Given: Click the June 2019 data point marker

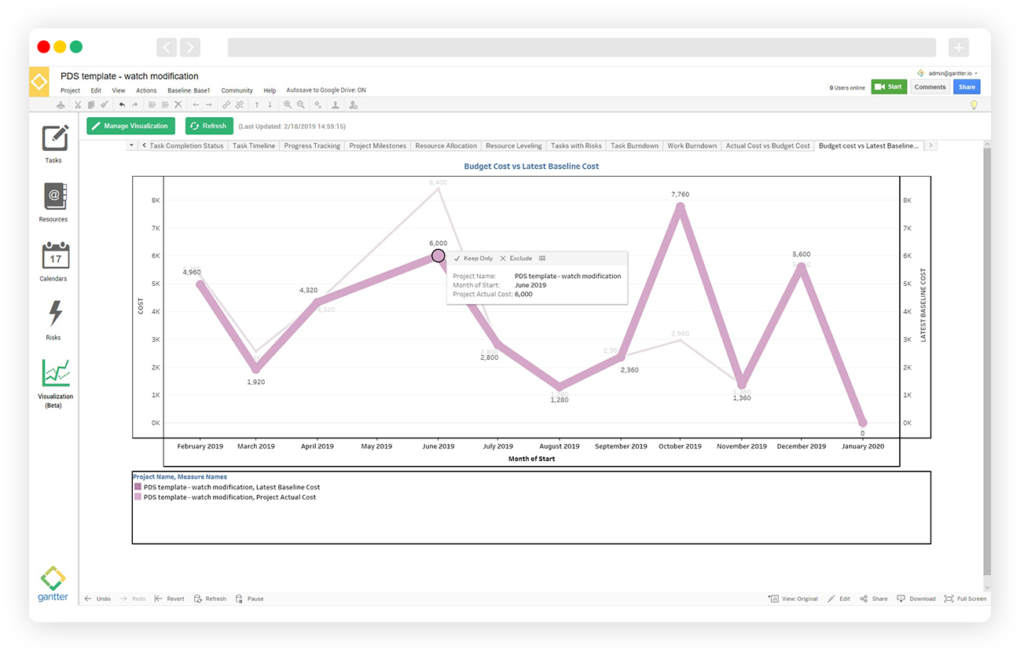Looking at the screenshot, I should [438, 256].
